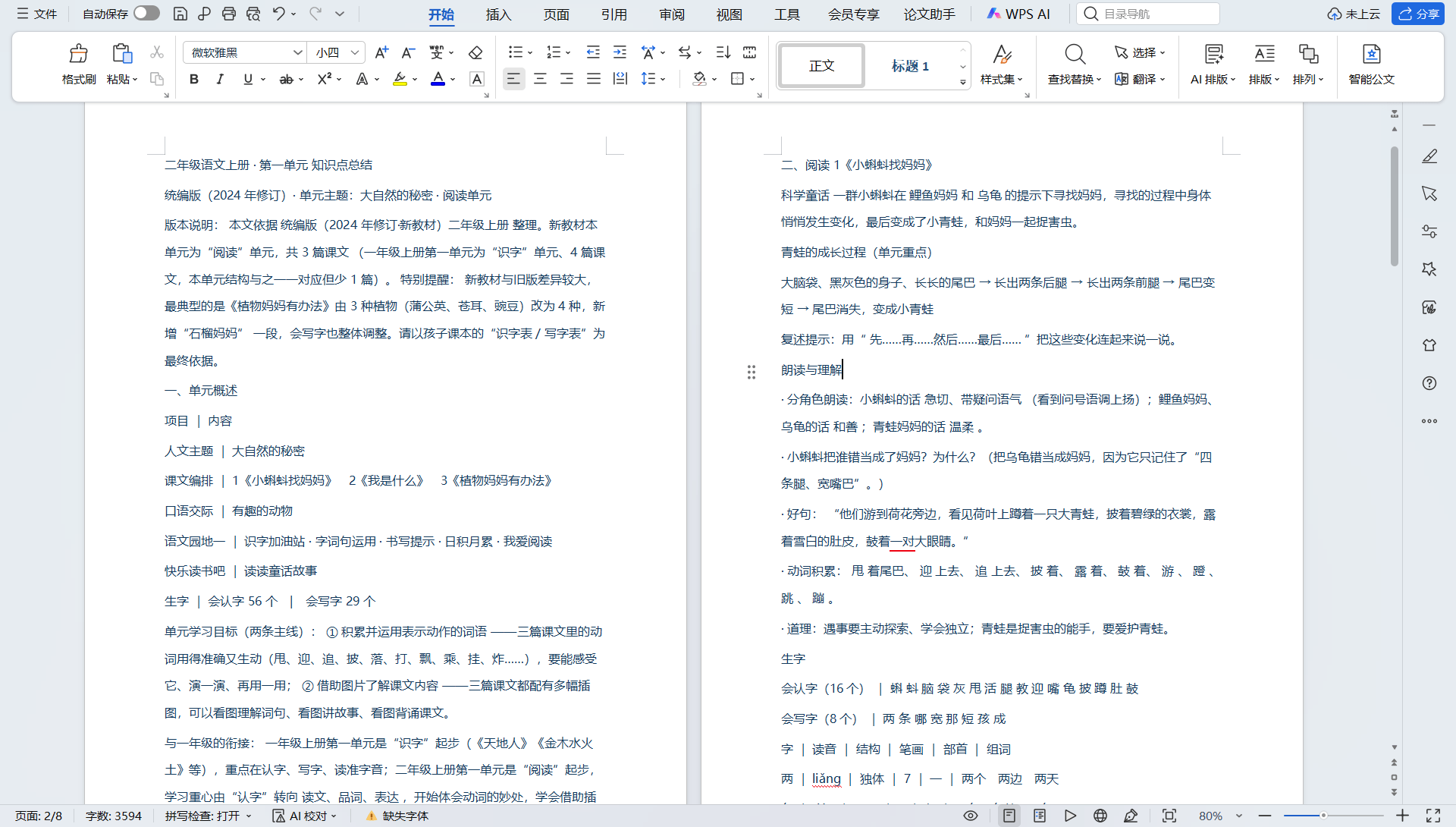Click the Missing Fonts (缺失字体) notice
This screenshot has width=1456, height=827.
click(397, 816)
